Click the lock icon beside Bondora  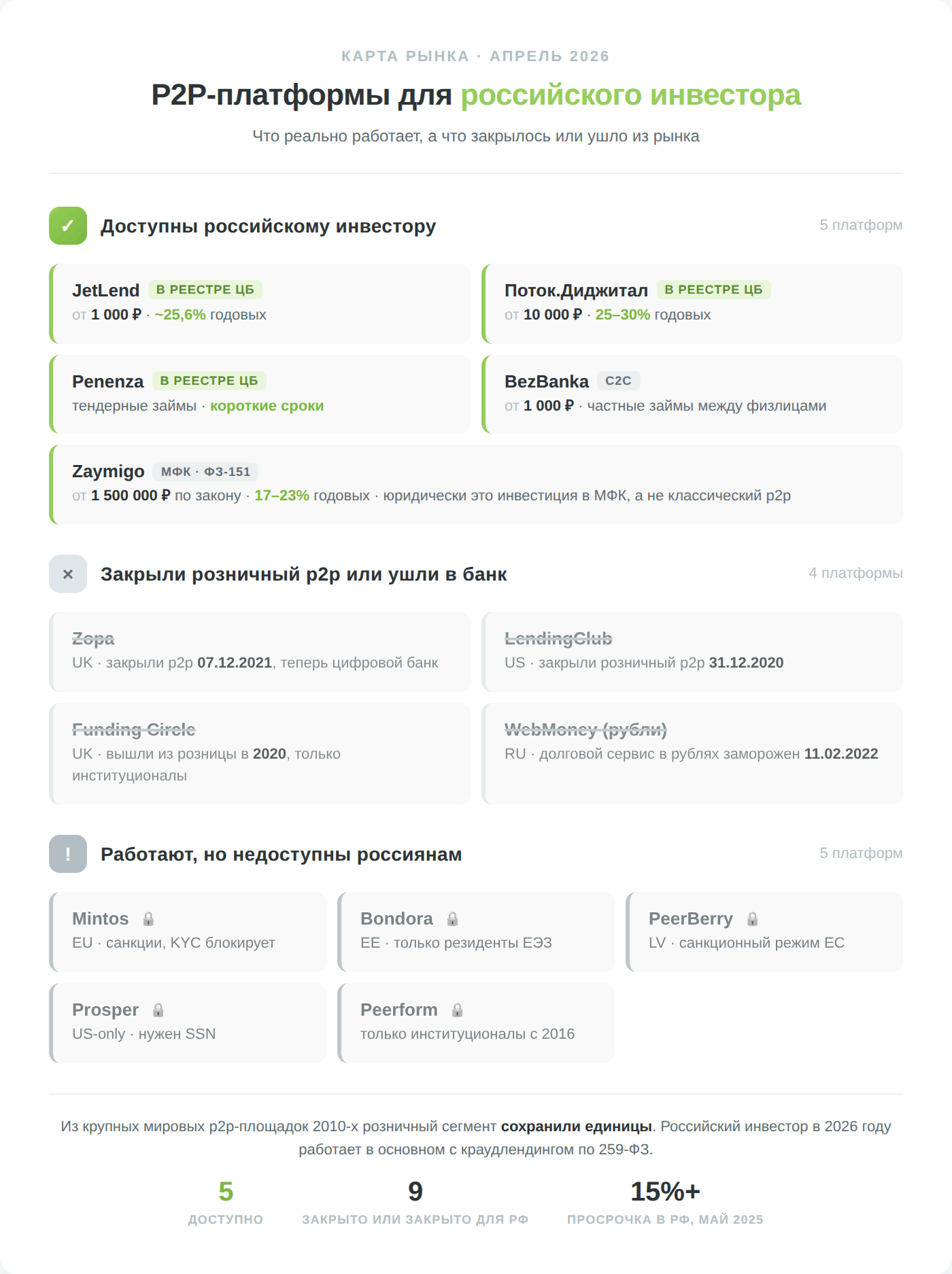[452, 919]
